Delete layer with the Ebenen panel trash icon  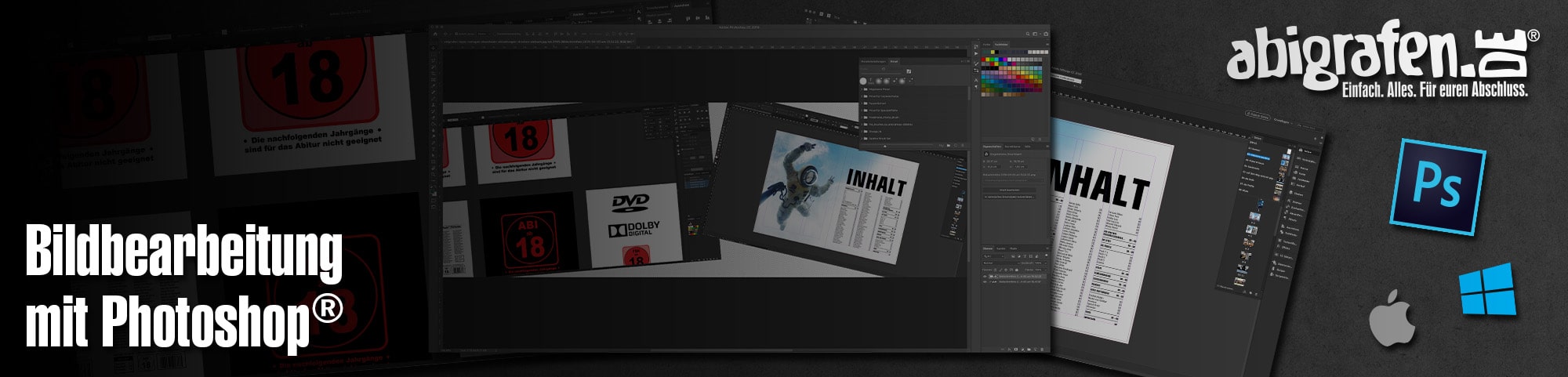tap(1042, 350)
